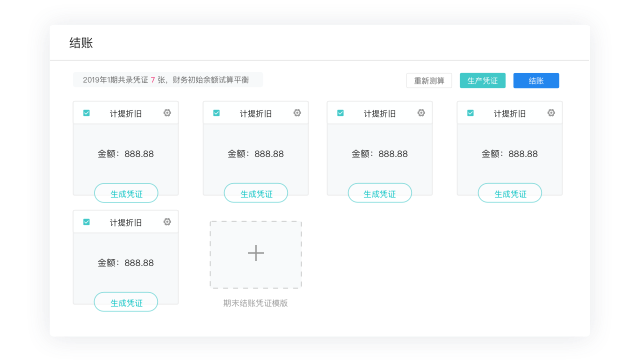Screen dimensions: 640x360
Task: Open settings gear on bottom-row card
Action: [167, 222]
